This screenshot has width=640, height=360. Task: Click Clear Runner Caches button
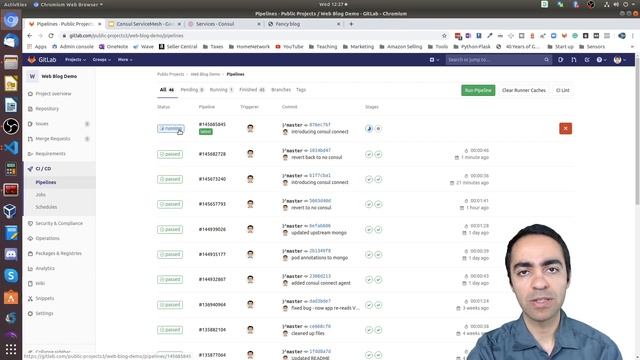click(x=524, y=90)
